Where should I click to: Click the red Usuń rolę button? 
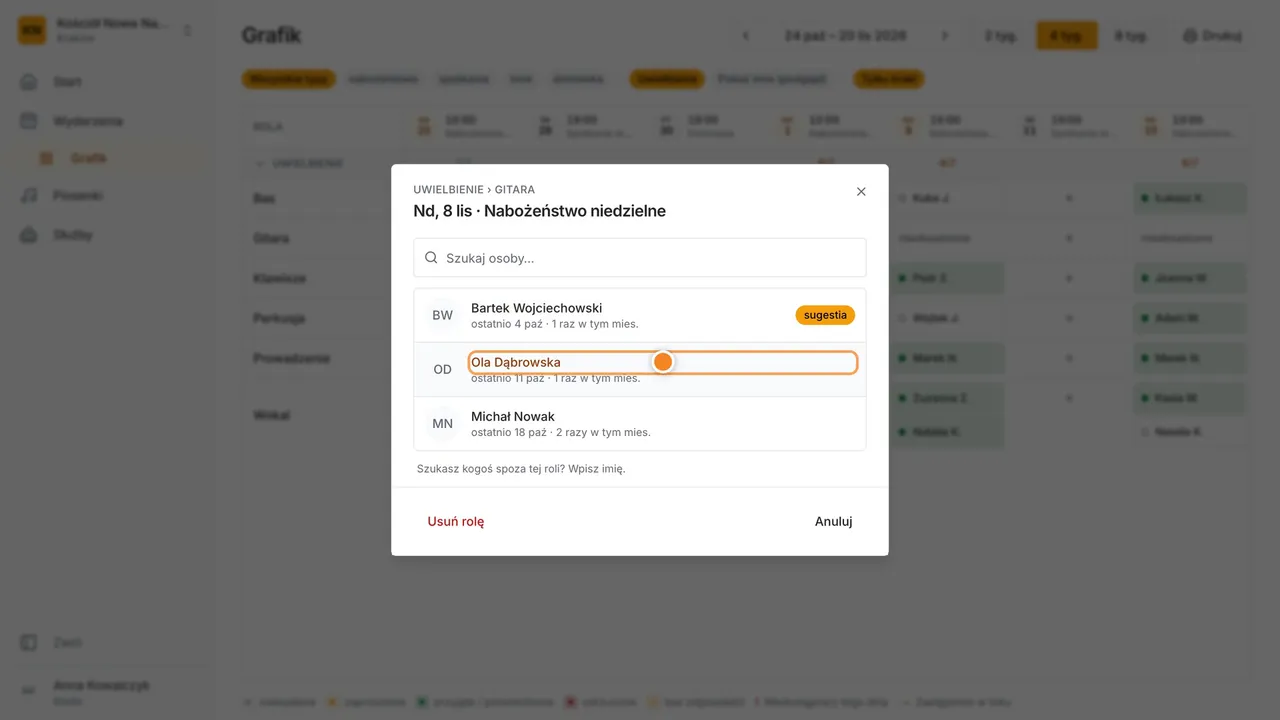tap(456, 521)
